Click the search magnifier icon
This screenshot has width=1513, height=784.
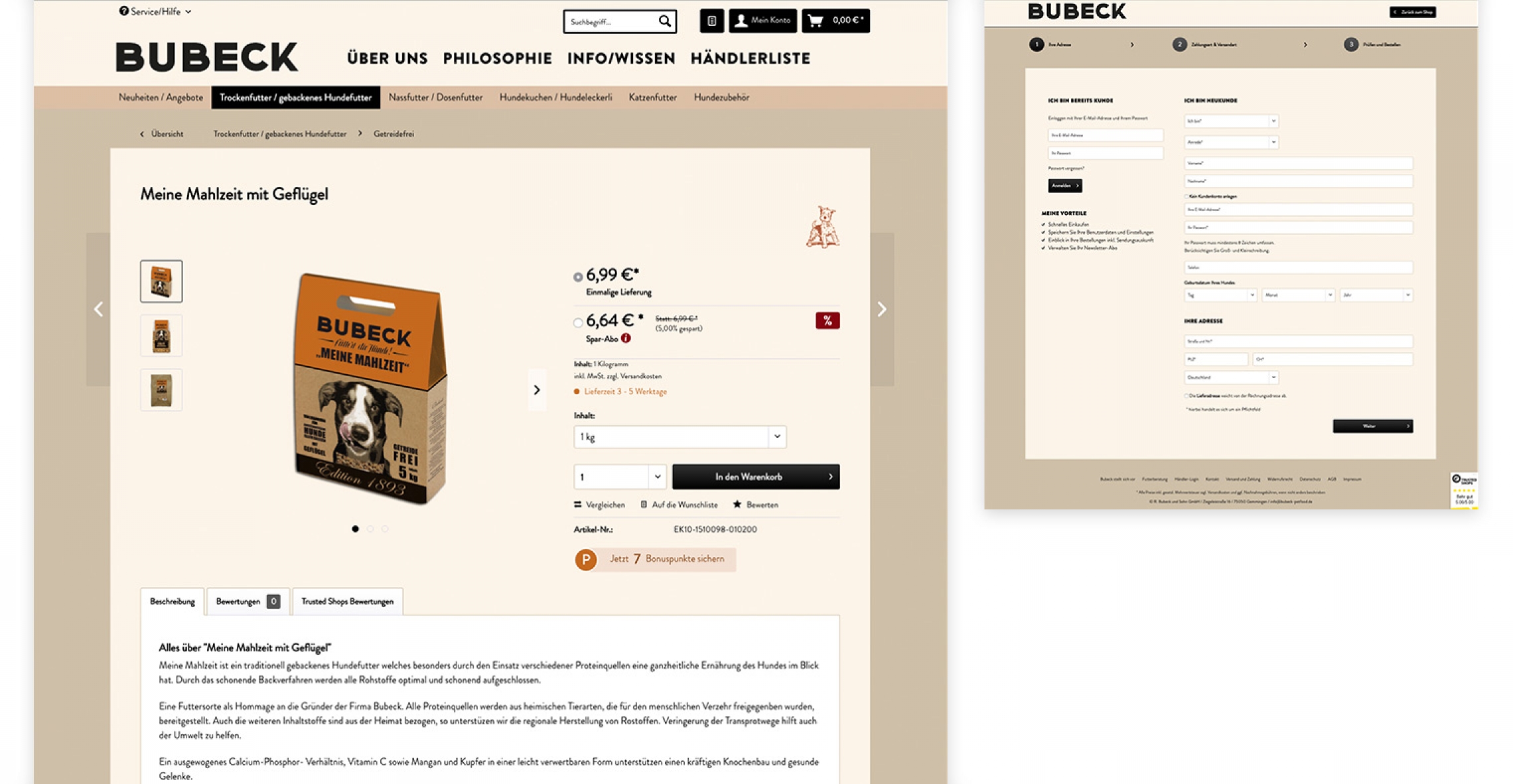pos(664,21)
